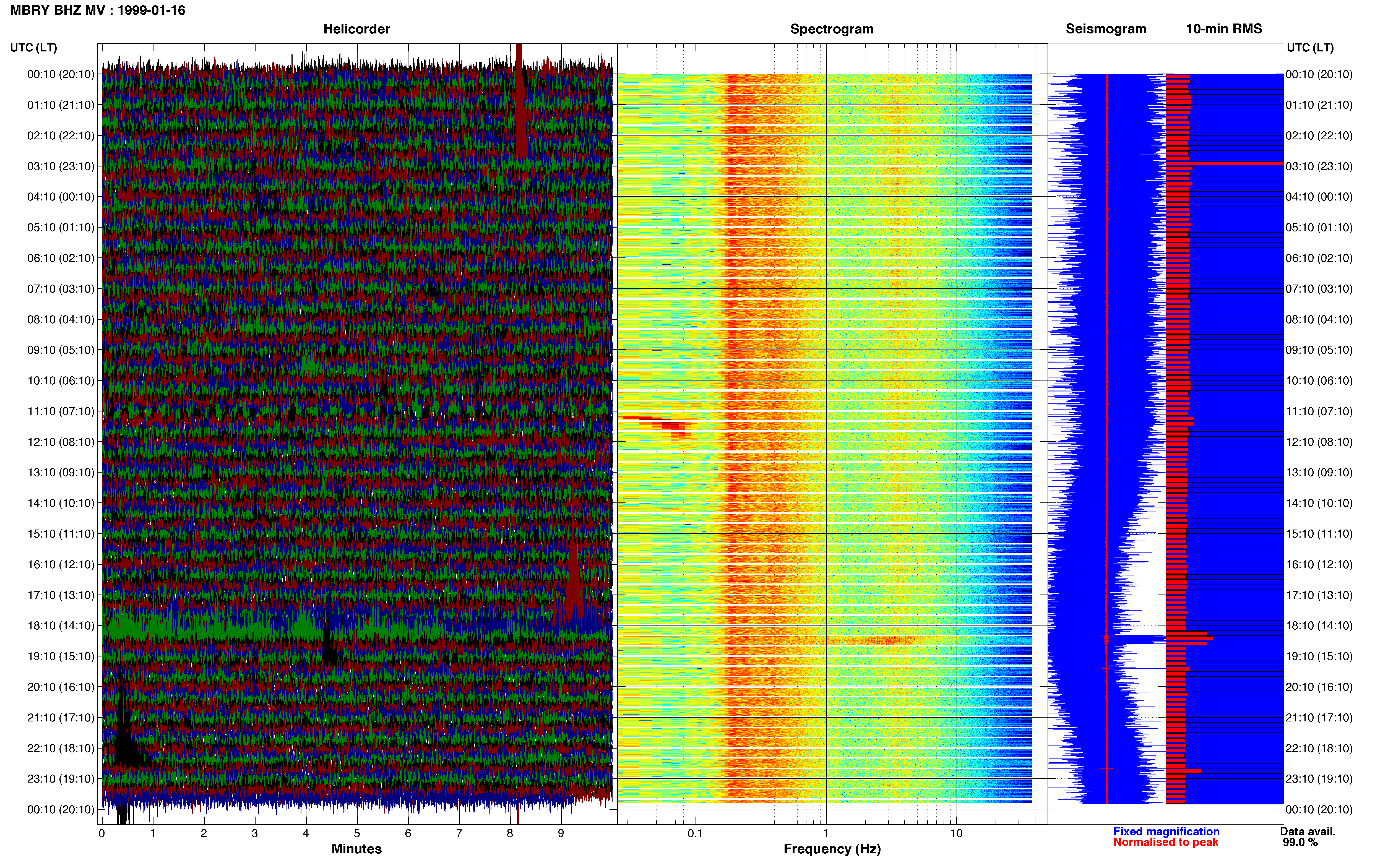Viewport: 1388px width, 868px height.
Task: Click the 12:10 (08:10) label on the left time axis
Action: 61,442
